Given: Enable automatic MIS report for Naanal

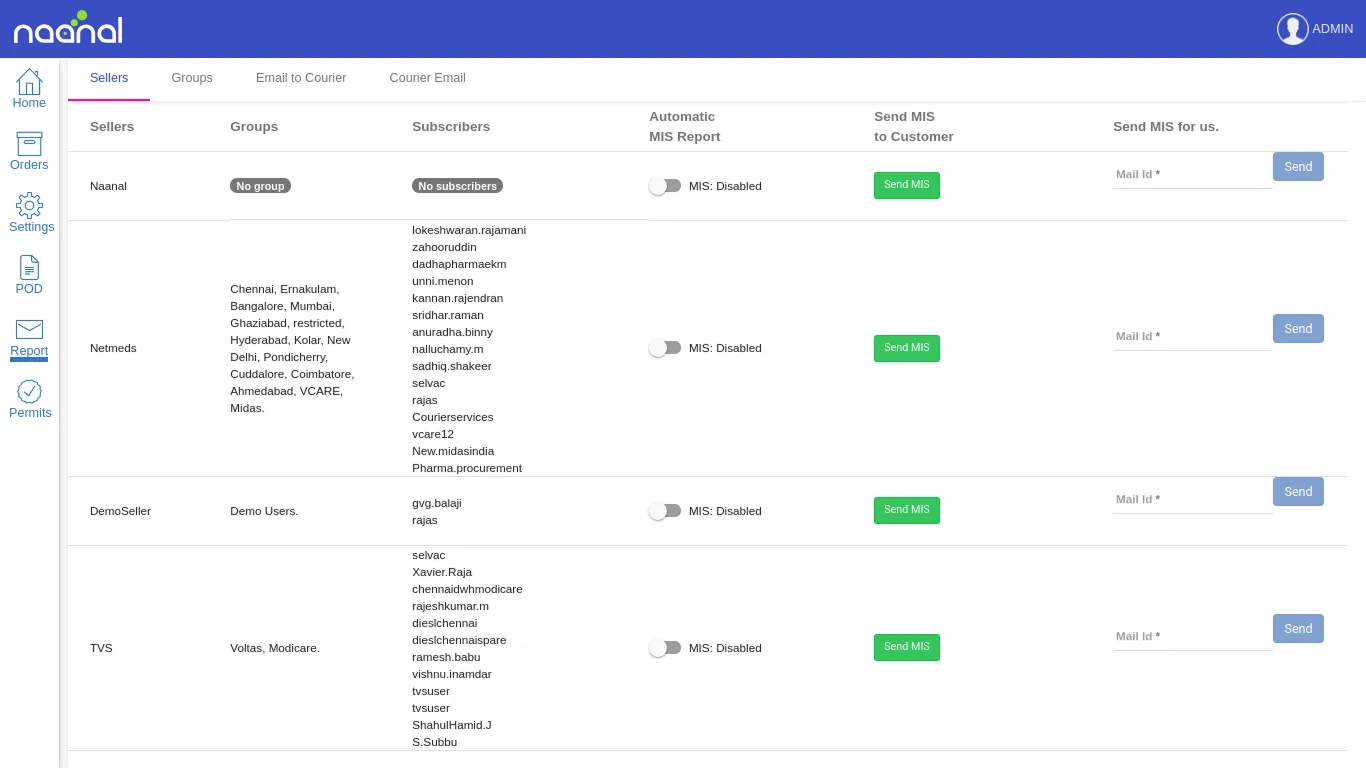Looking at the screenshot, I should [665, 185].
